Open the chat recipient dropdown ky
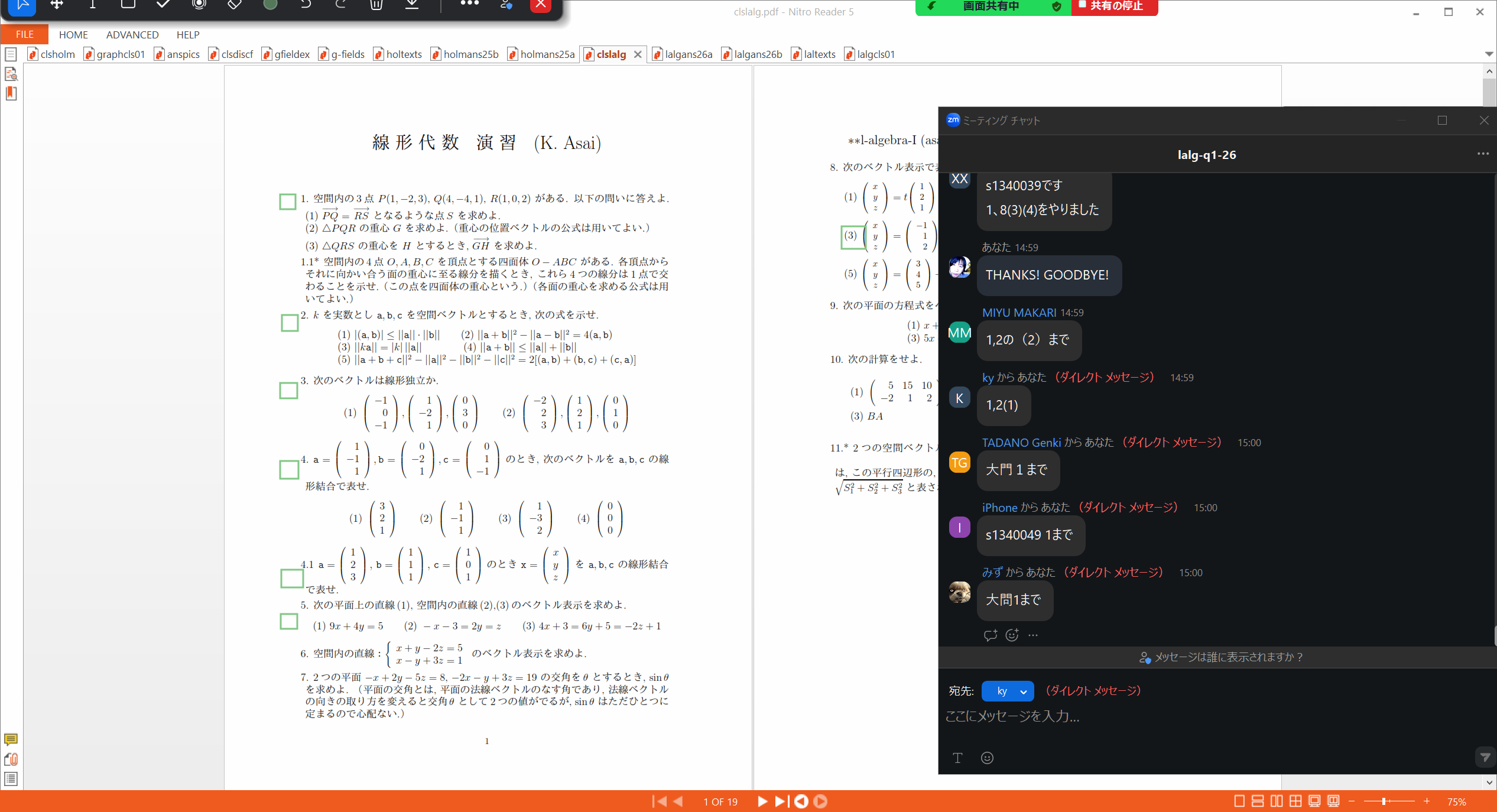The image size is (1497, 812). [1008, 691]
